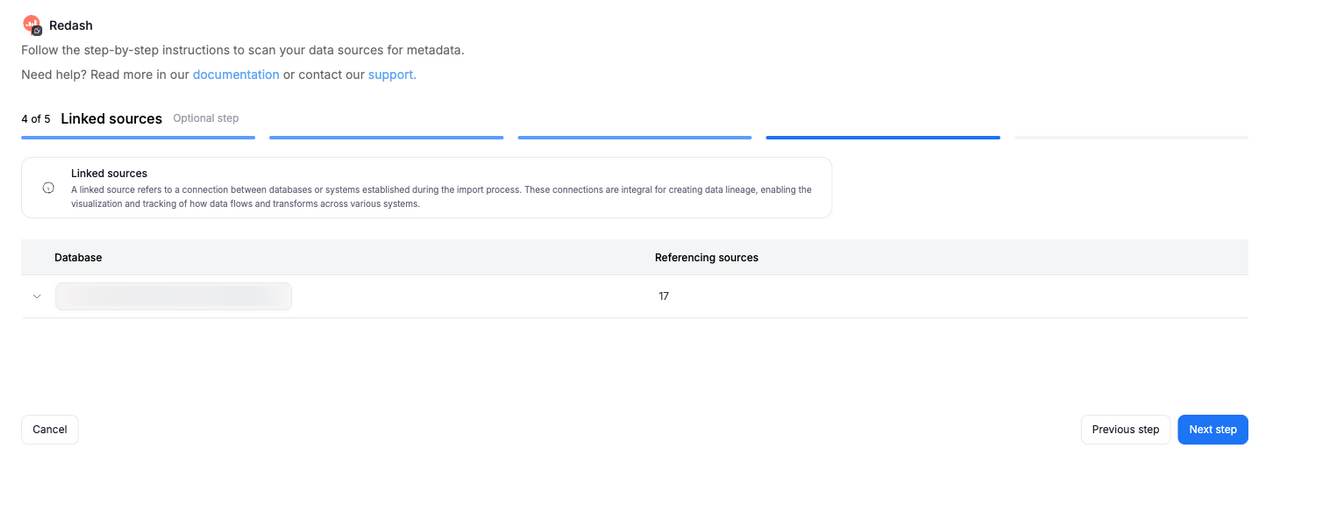Click the Database column header

(78, 257)
